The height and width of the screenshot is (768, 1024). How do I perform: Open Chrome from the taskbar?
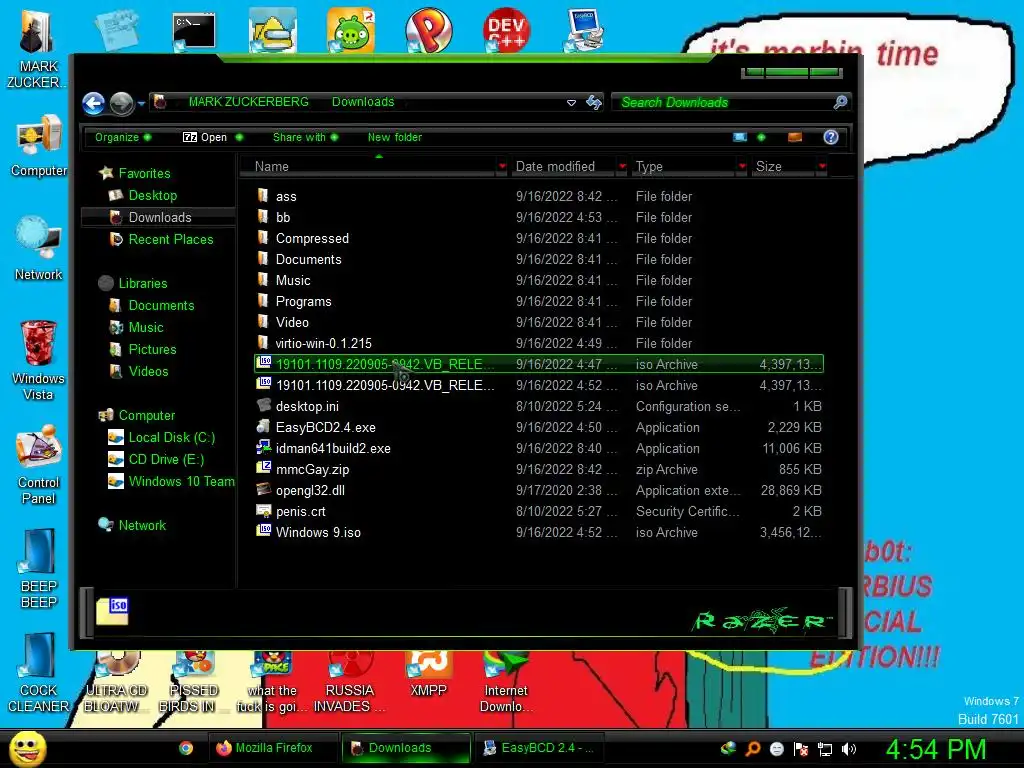pos(186,748)
